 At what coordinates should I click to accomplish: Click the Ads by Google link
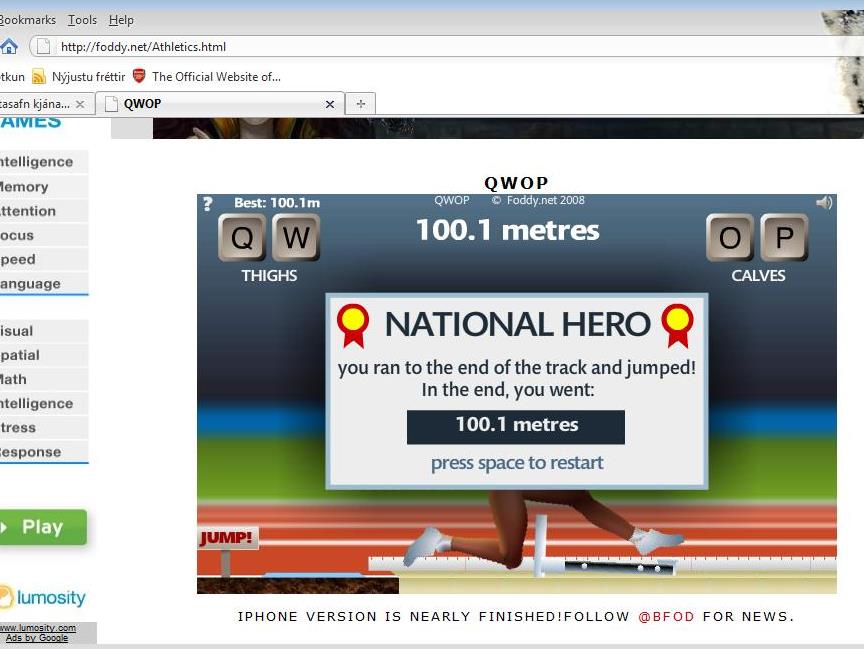37,638
